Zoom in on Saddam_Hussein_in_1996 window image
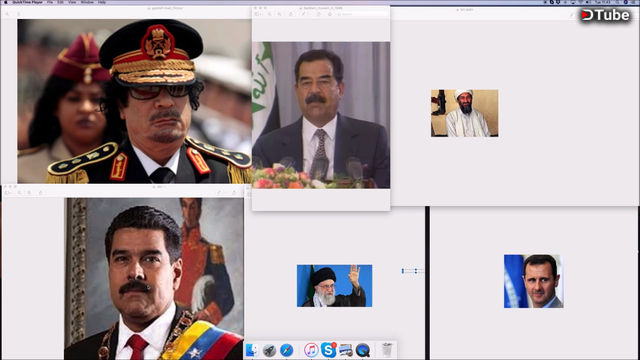Image resolution: width=640 pixels, height=360 pixels. pos(280,14)
